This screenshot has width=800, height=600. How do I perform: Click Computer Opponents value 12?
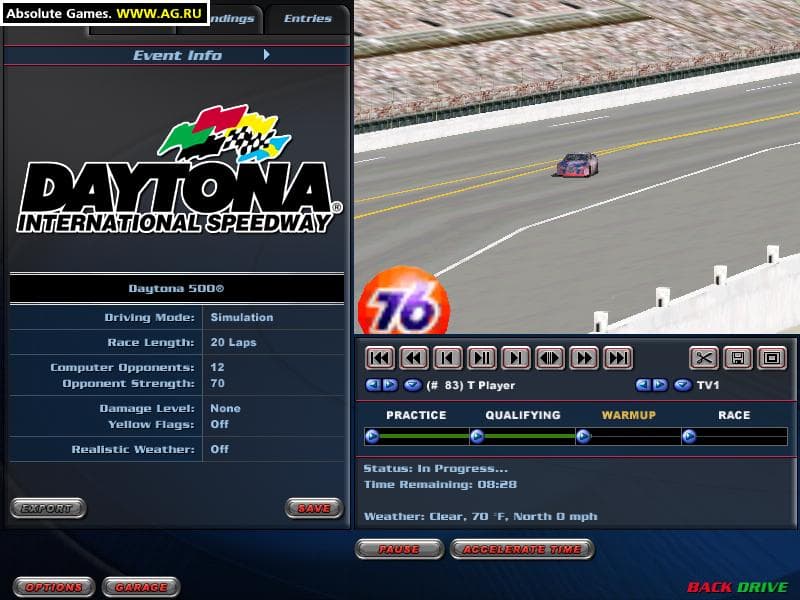click(x=217, y=367)
